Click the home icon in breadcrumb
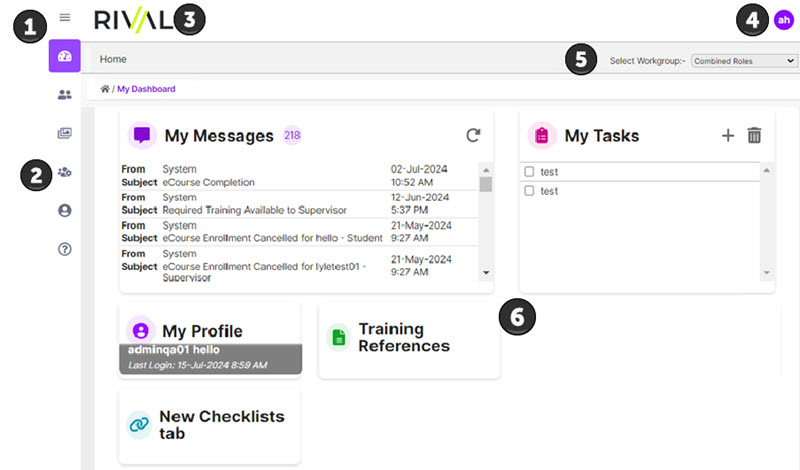800x470 pixels. point(105,89)
